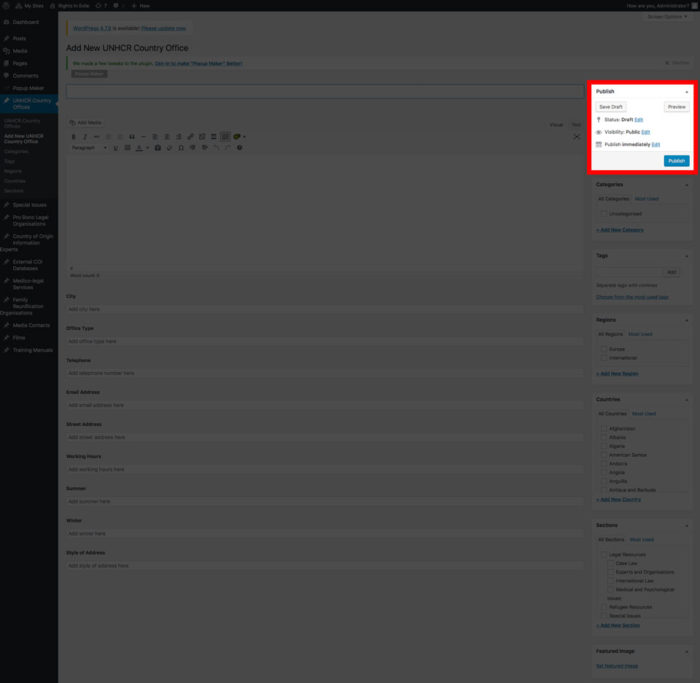
Task: Collapse the Sections box with its arrow
Action: tap(687, 525)
